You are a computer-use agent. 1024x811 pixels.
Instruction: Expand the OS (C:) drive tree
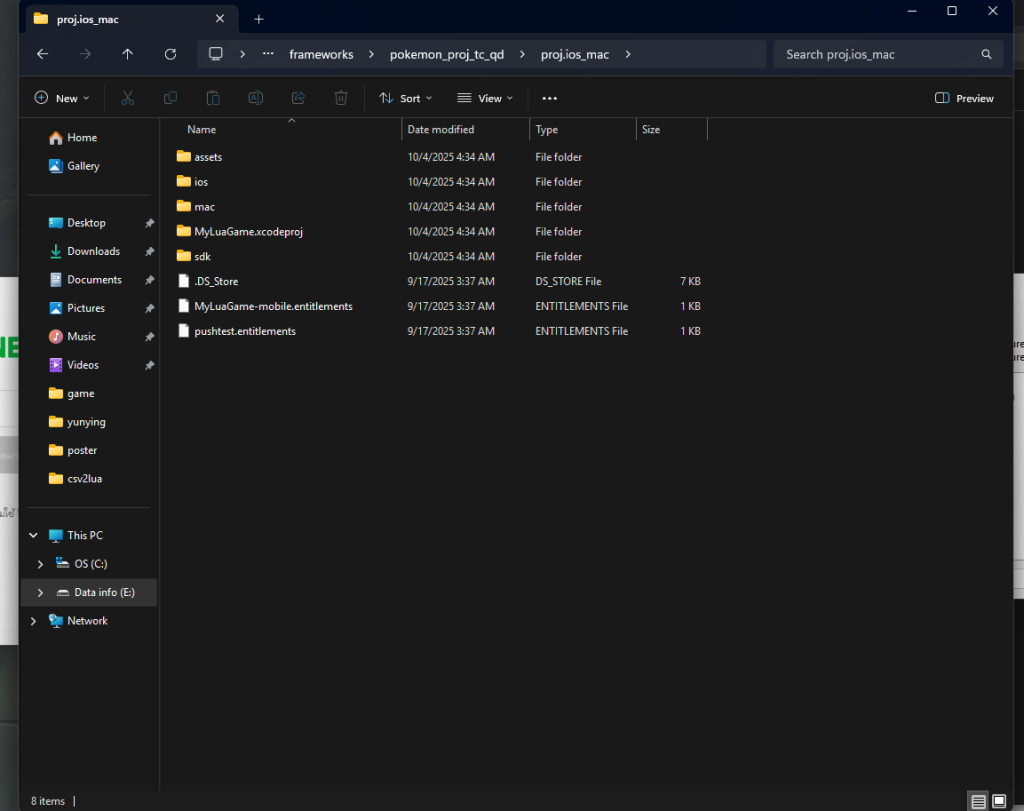pyautogui.click(x=40, y=564)
